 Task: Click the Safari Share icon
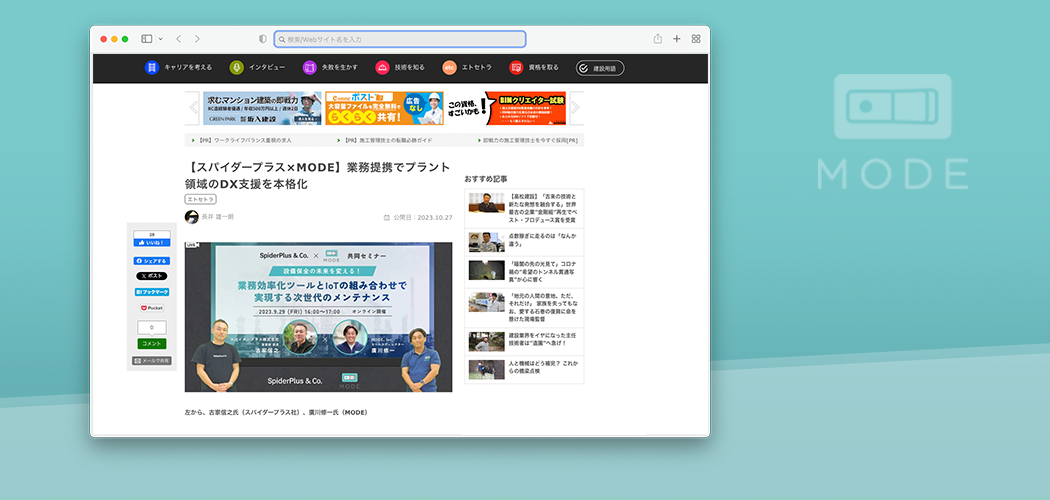658,39
